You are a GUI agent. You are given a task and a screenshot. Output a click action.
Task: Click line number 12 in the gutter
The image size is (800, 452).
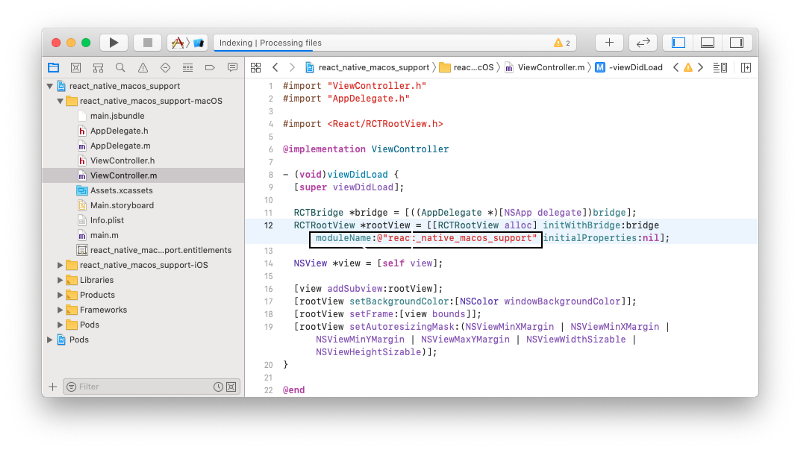tap(268, 225)
